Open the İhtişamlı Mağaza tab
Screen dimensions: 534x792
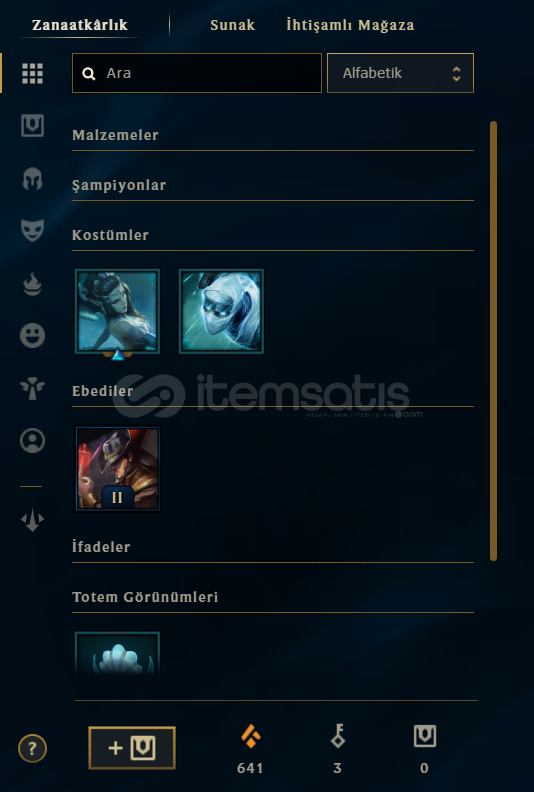coord(350,25)
